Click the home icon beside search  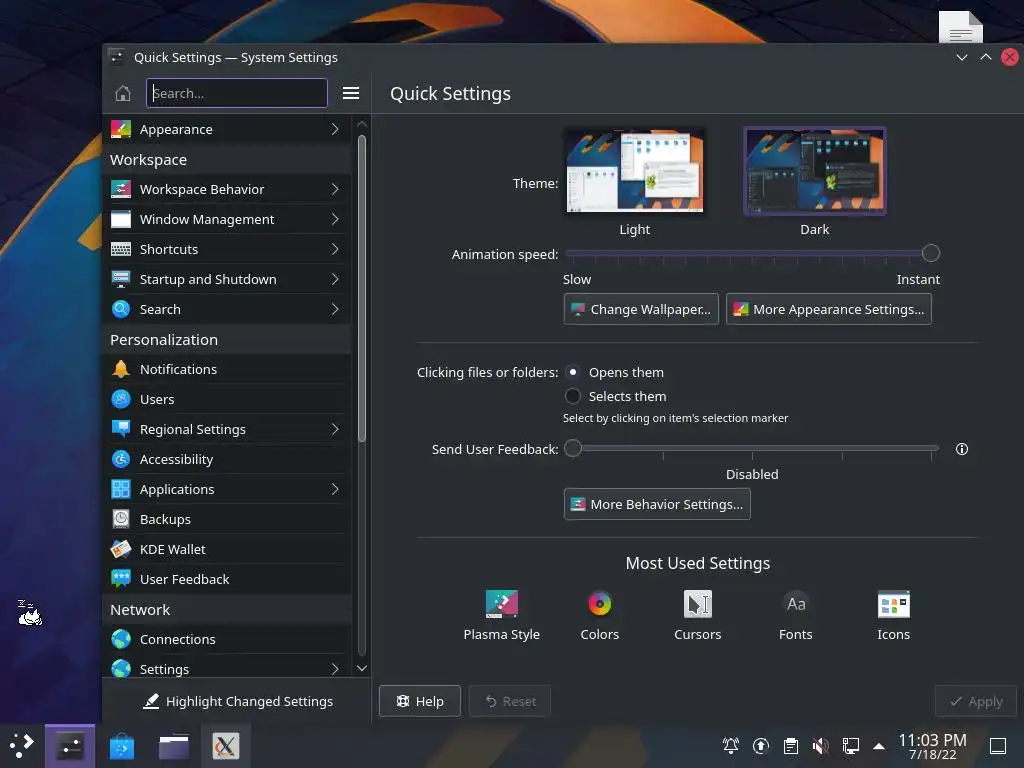coord(123,93)
